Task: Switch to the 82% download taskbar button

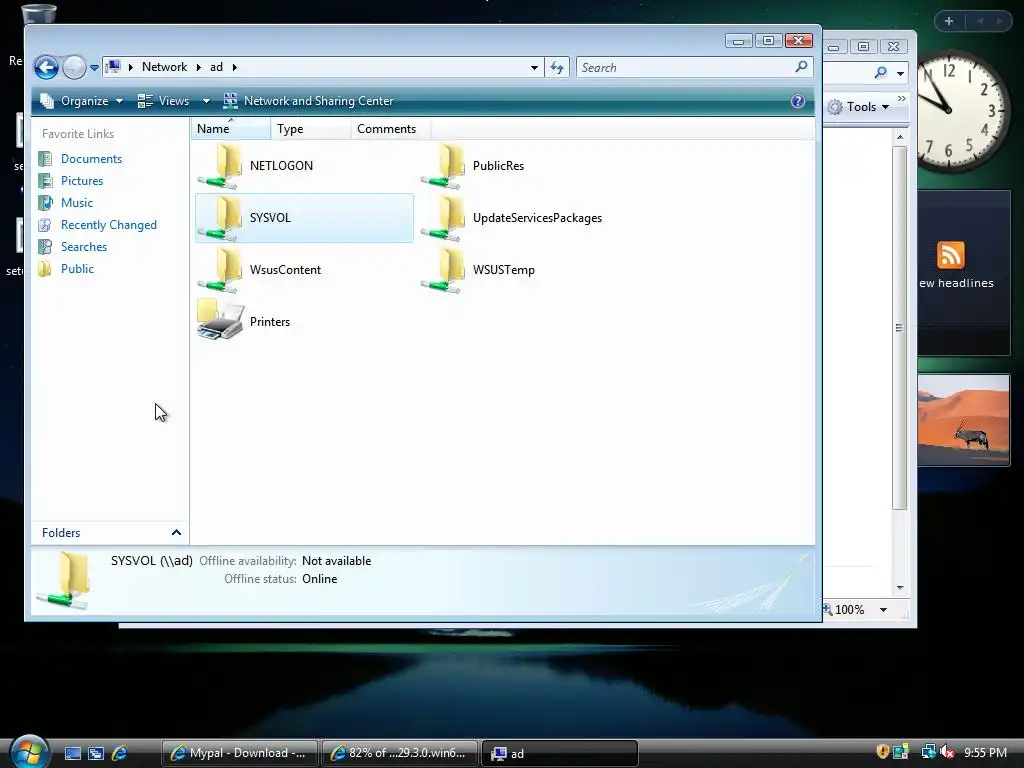Action: 400,753
